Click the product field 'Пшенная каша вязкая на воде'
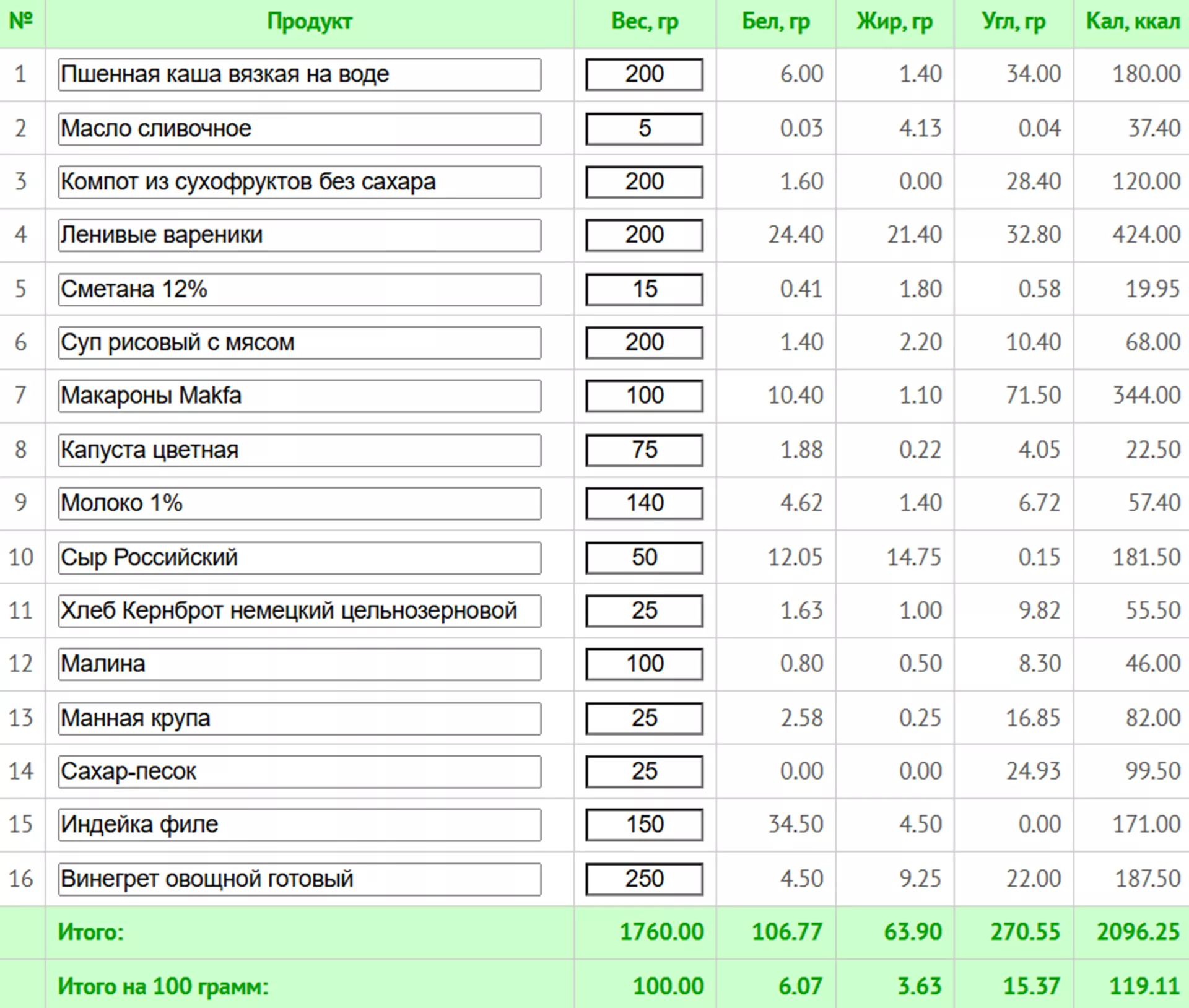 click(x=299, y=74)
